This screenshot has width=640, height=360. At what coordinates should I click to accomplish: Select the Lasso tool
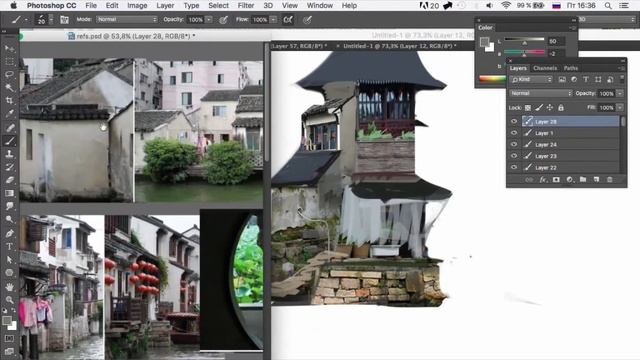(x=9, y=75)
